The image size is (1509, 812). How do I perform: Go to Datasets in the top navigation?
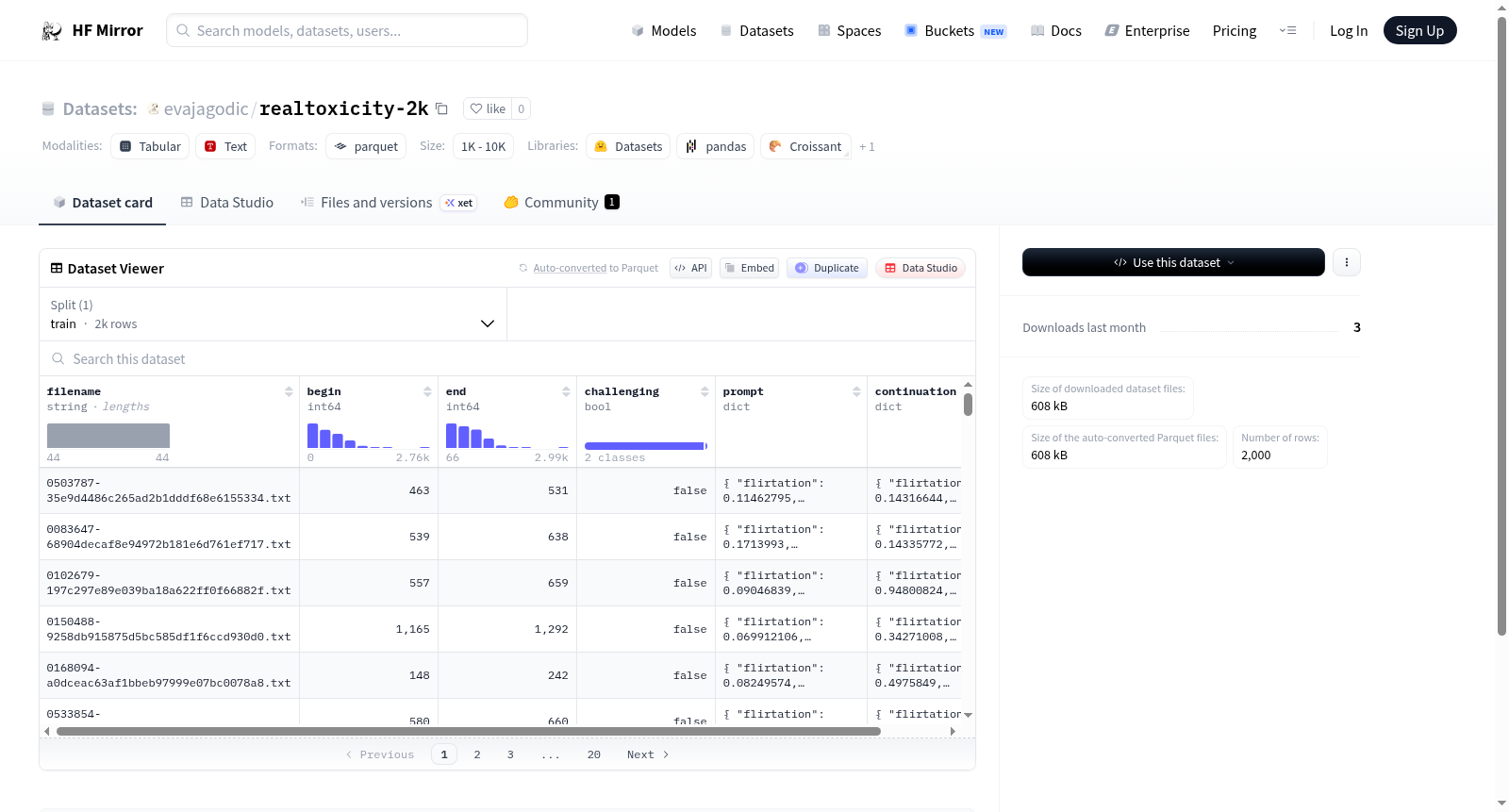pyautogui.click(x=756, y=31)
